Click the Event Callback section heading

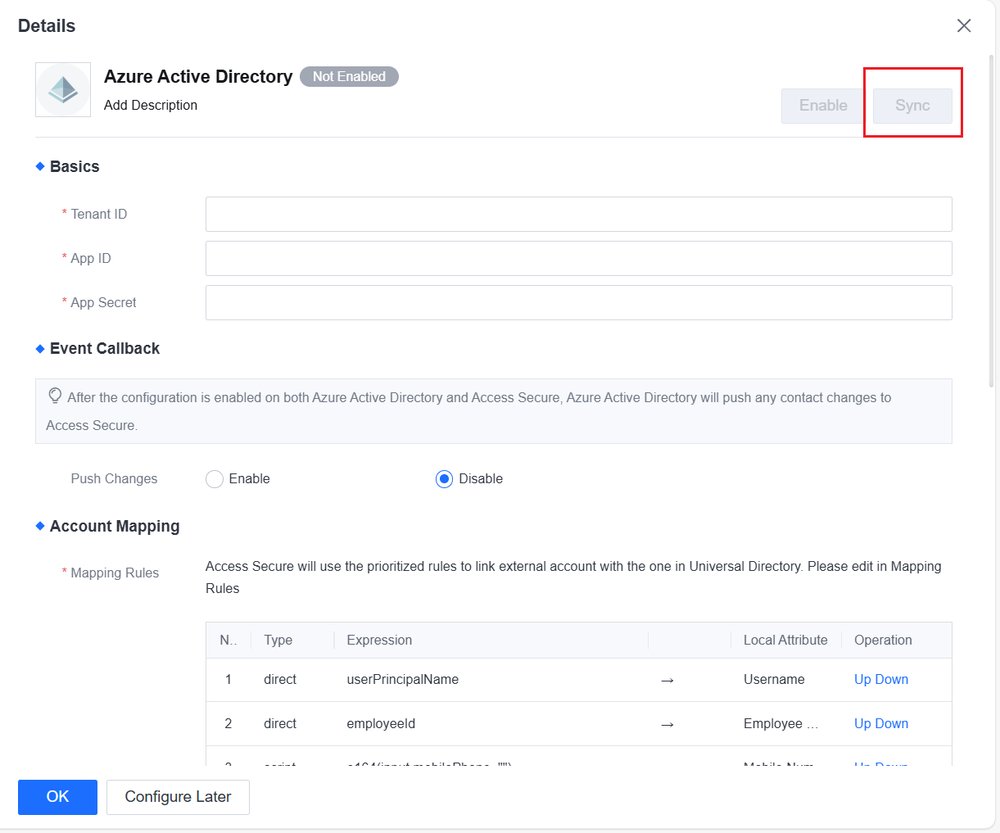(105, 348)
